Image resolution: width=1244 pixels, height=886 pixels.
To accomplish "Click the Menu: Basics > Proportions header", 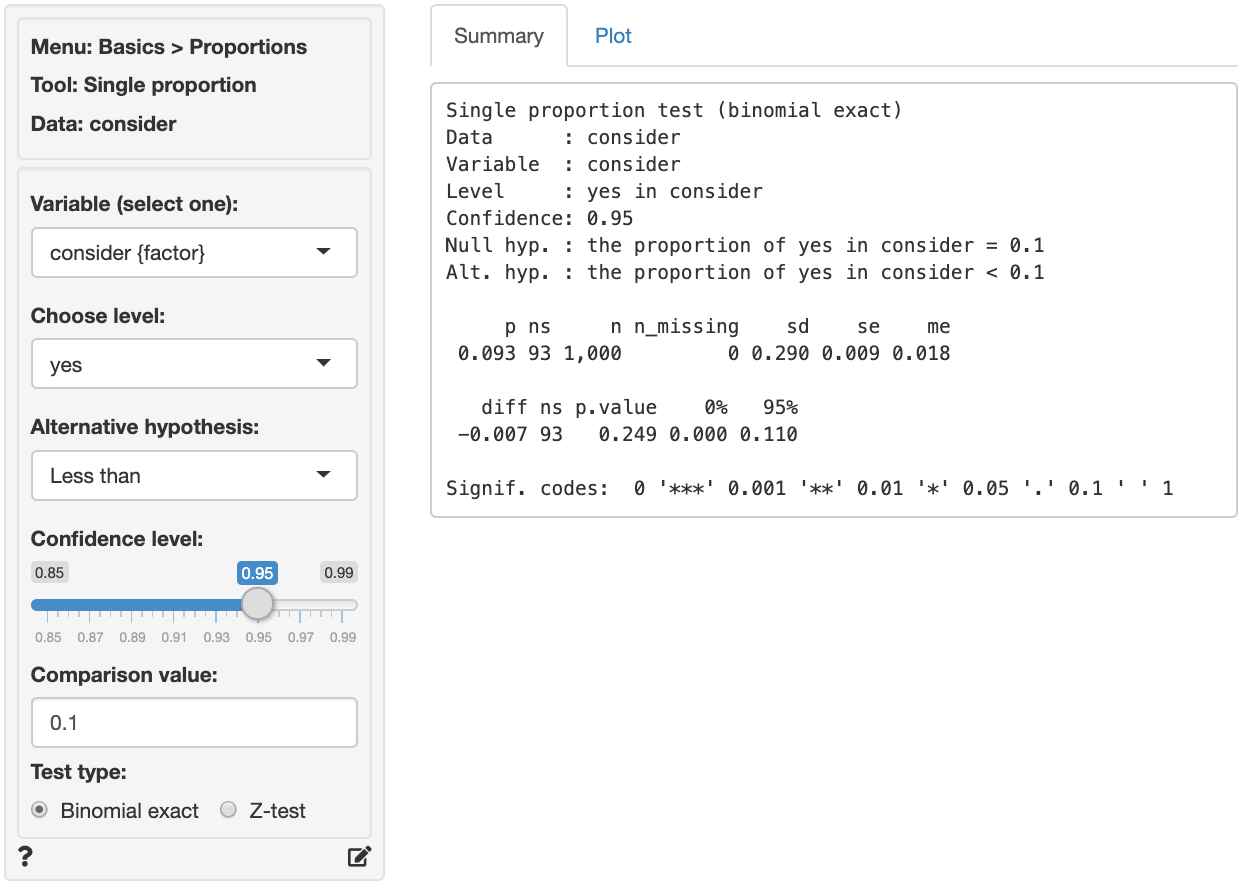I will [169, 47].
